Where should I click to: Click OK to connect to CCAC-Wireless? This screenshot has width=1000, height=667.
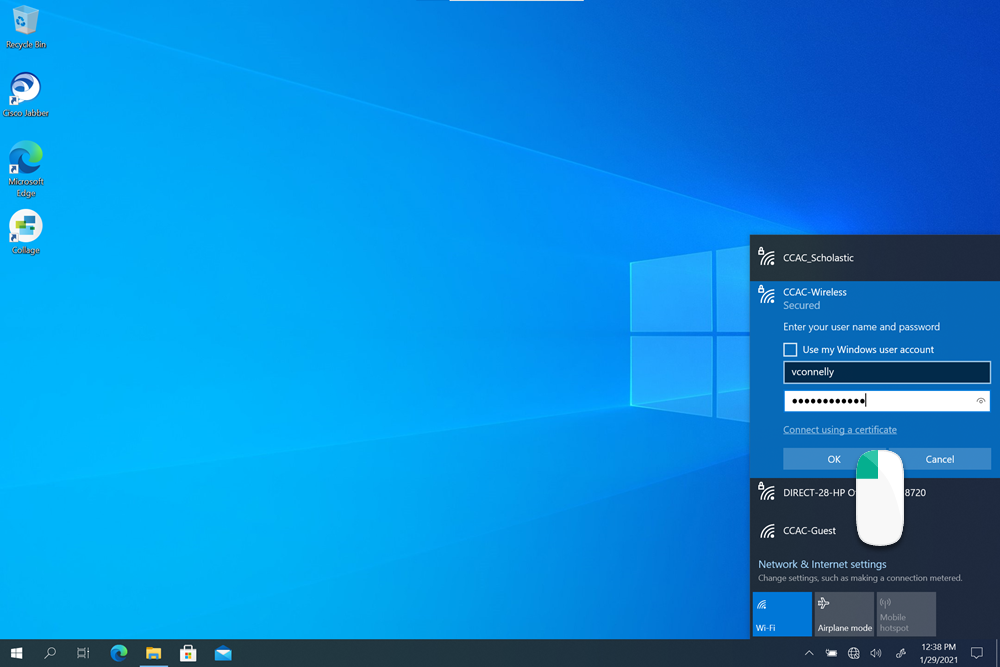coord(834,459)
